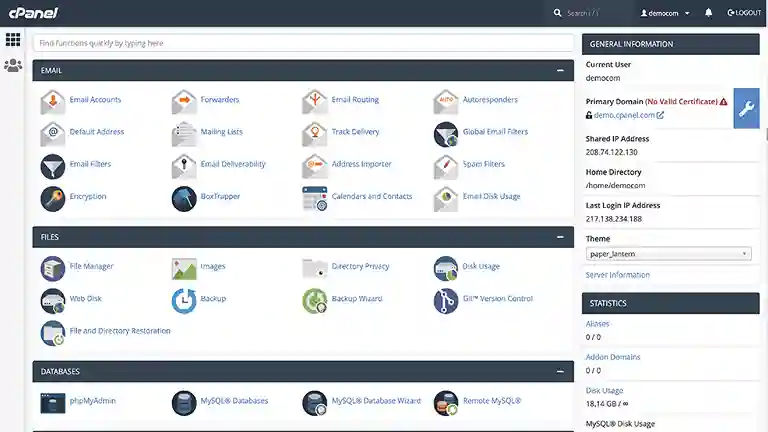The height and width of the screenshot is (432, 768).
Task: Click the Aliases statistics link
Action: (598, 324)
